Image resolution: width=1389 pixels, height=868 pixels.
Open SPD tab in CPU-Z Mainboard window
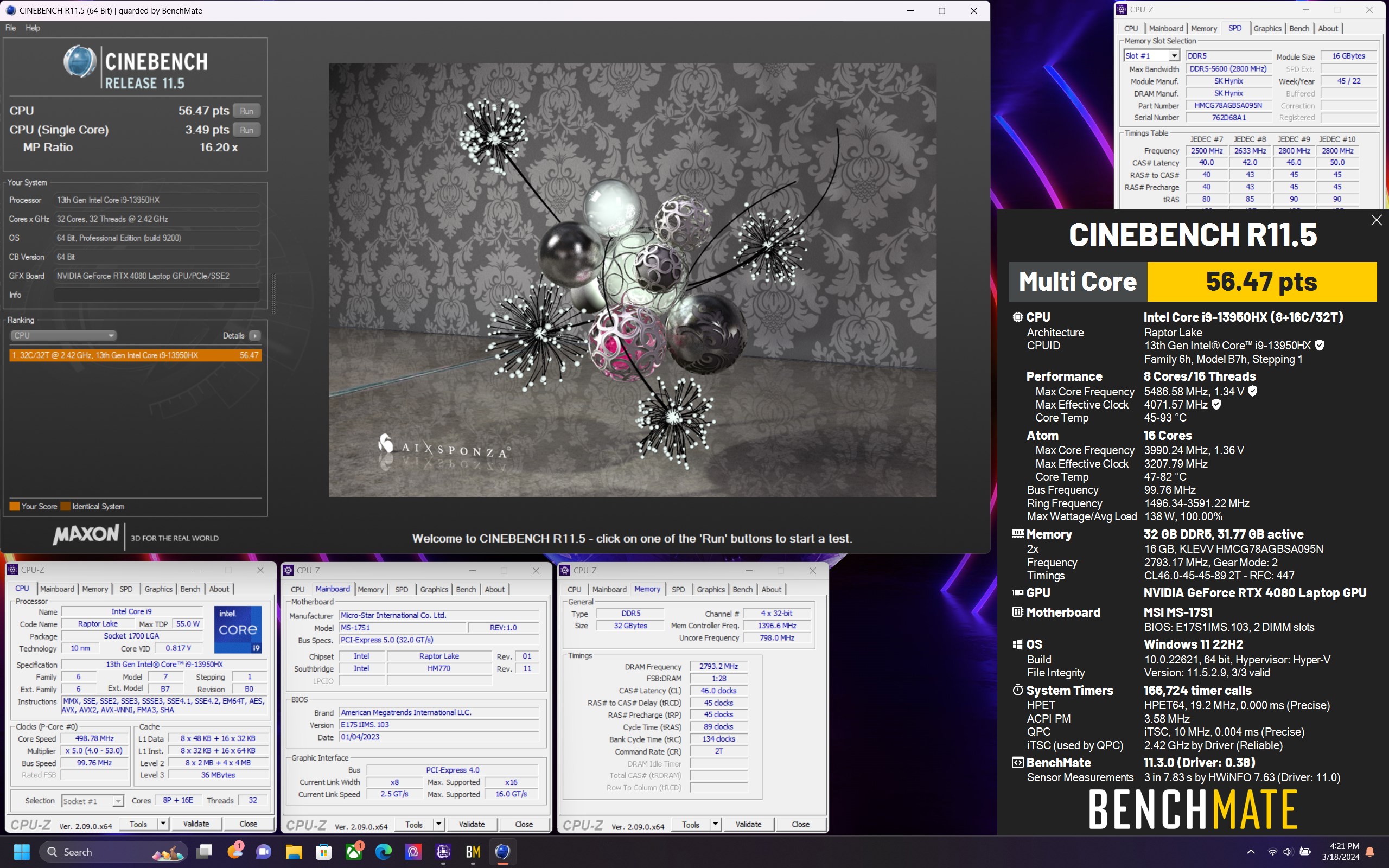(x=402, y=590)
